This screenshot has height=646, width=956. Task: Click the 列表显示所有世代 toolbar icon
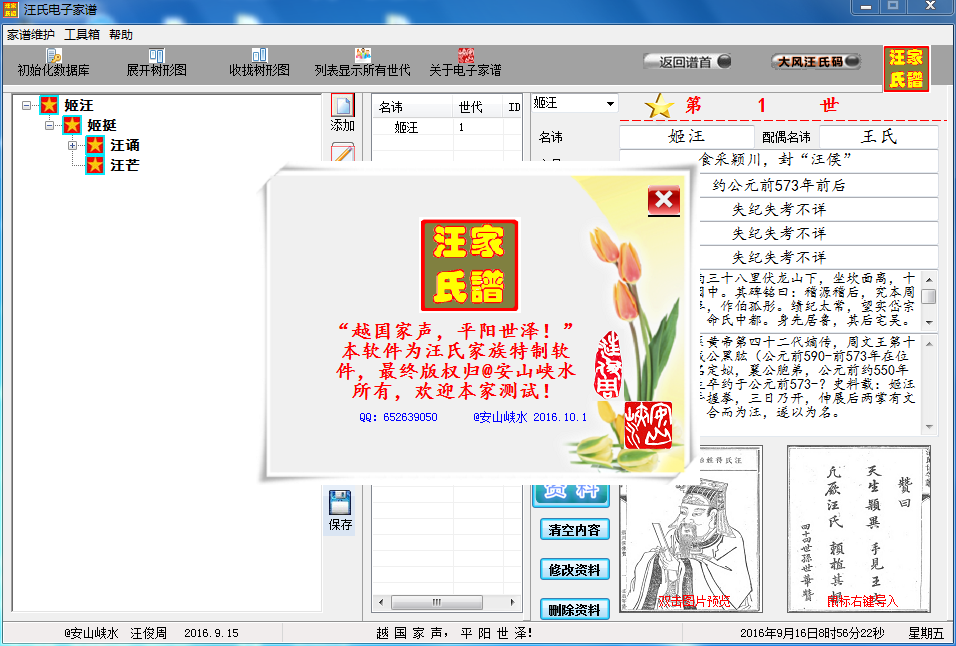pos(362,56)
